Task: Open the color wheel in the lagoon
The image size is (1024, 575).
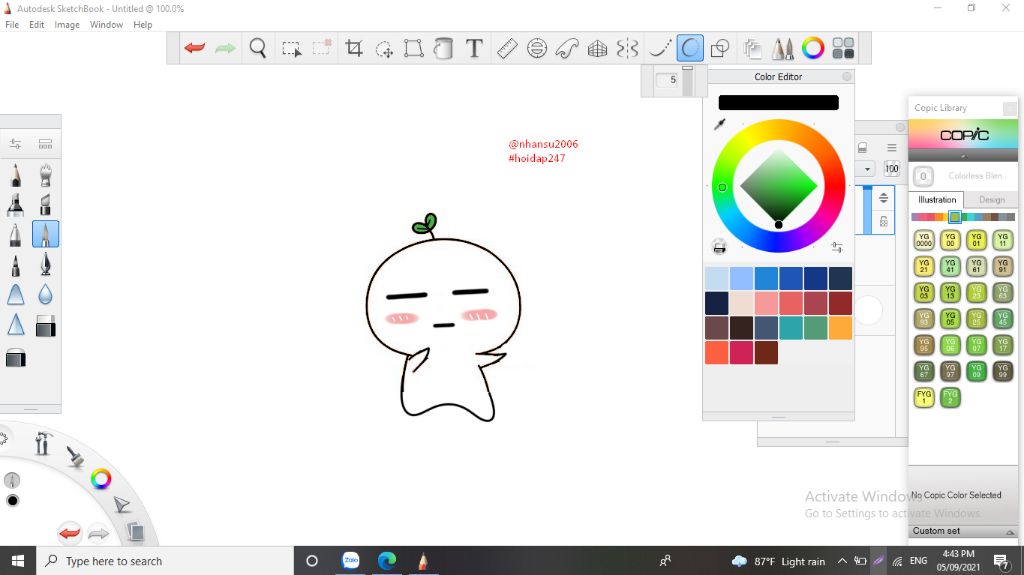Action: tap(101, 479)
